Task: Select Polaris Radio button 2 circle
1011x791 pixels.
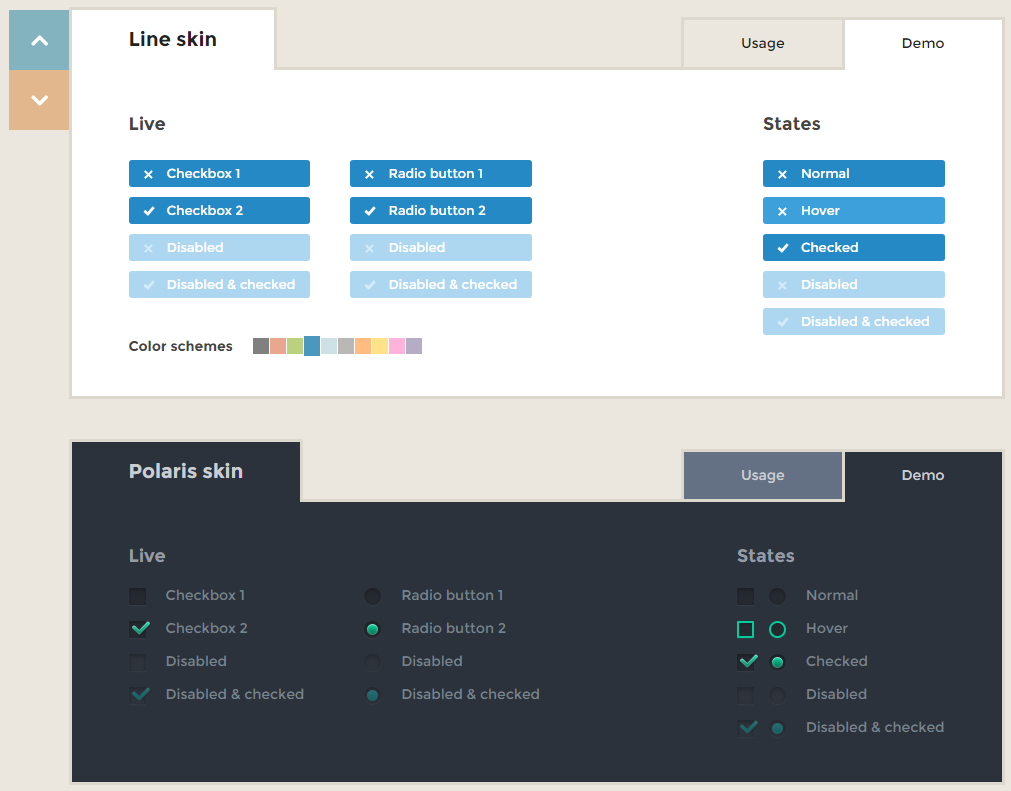Action: (373, 629)
